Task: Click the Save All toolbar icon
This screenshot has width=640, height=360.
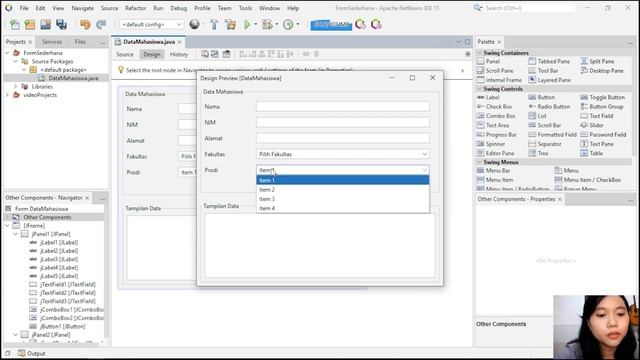Action: (62, 24)
